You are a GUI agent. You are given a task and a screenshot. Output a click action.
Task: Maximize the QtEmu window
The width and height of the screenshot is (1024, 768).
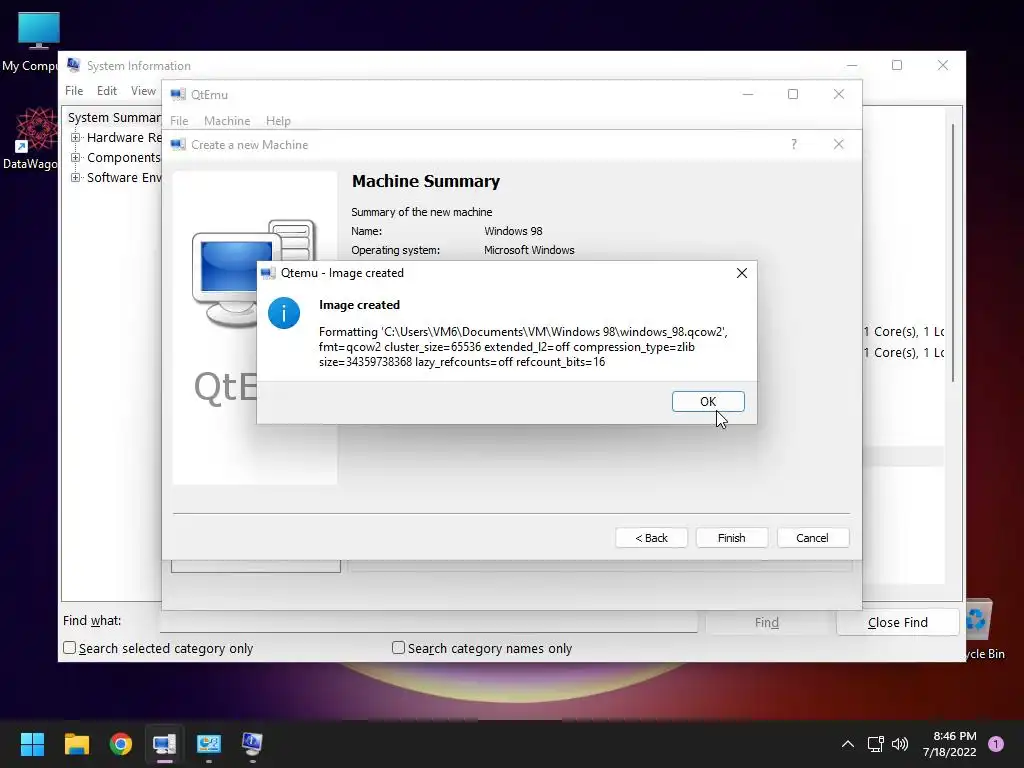click(793, 94)
